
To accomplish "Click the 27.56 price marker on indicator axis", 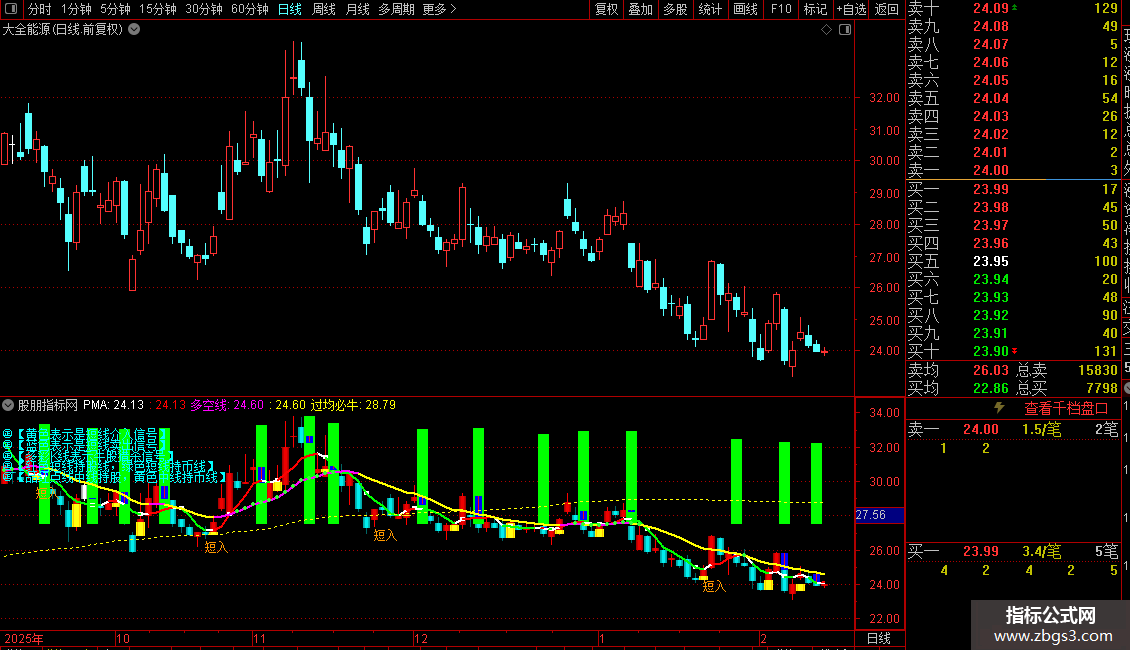I will (x=878, y=515).
